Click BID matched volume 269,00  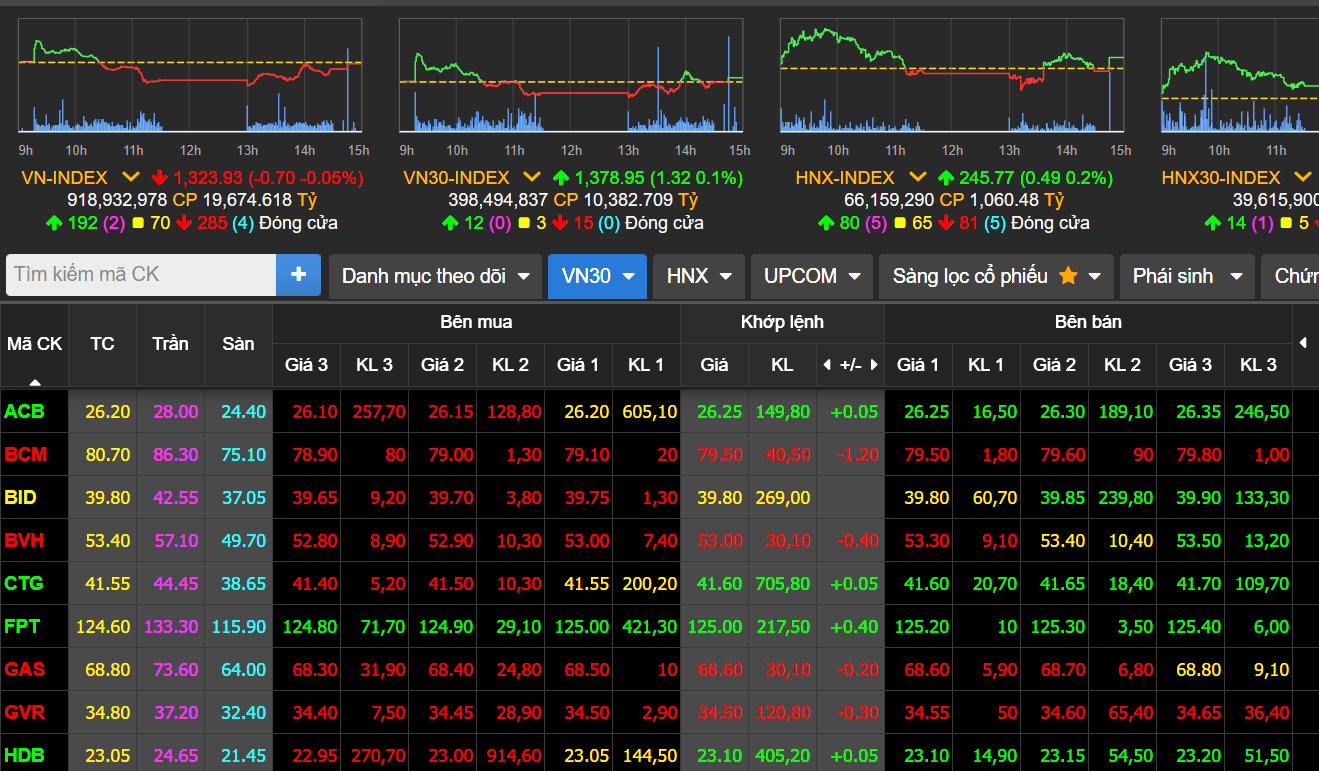pyautogui.click(x=783, y=497)
